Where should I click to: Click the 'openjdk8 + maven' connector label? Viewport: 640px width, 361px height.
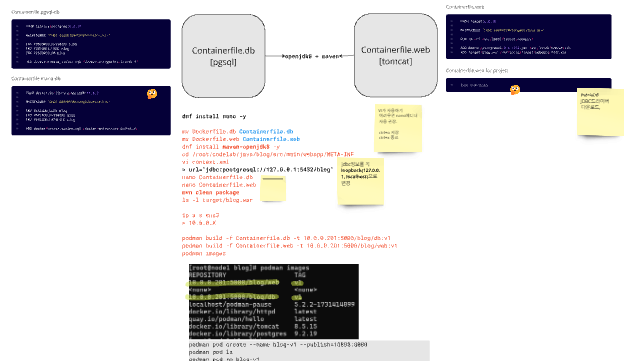tap(312, 56)
